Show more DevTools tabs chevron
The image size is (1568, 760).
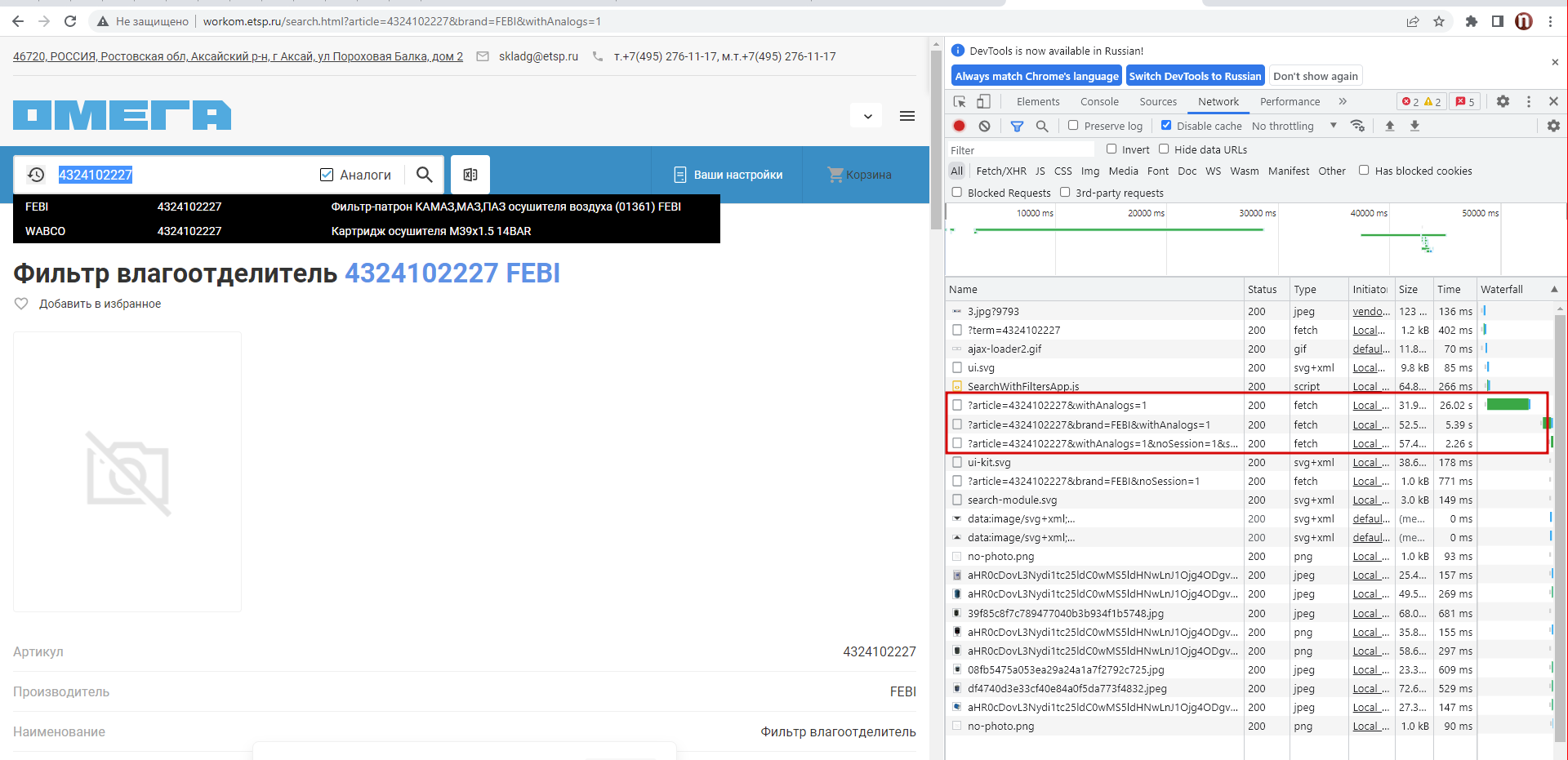pyautogui.click(x=1343, y=101)
